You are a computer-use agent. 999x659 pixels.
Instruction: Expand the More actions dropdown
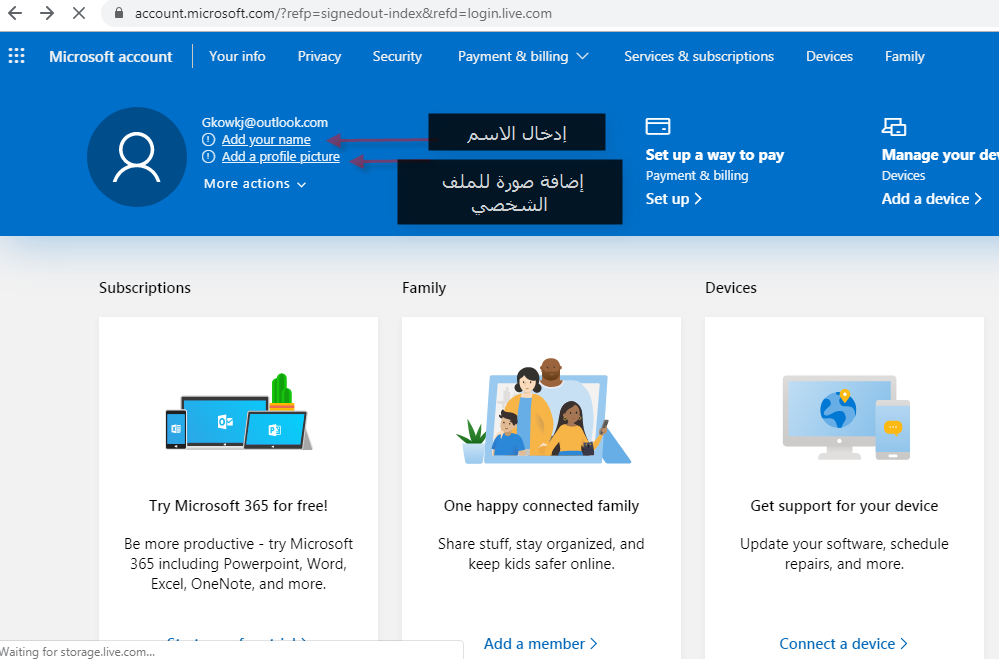point(255,184)
